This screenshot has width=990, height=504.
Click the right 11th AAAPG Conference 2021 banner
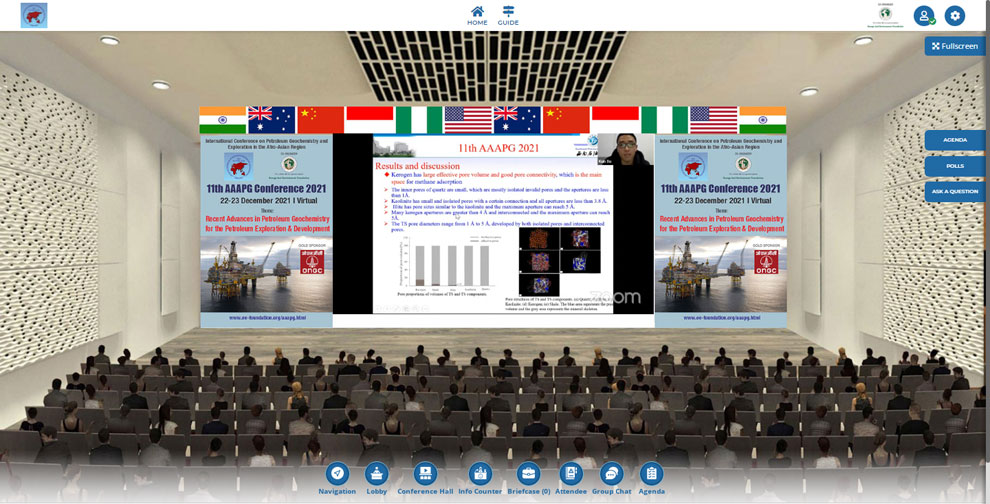[720, 231]
